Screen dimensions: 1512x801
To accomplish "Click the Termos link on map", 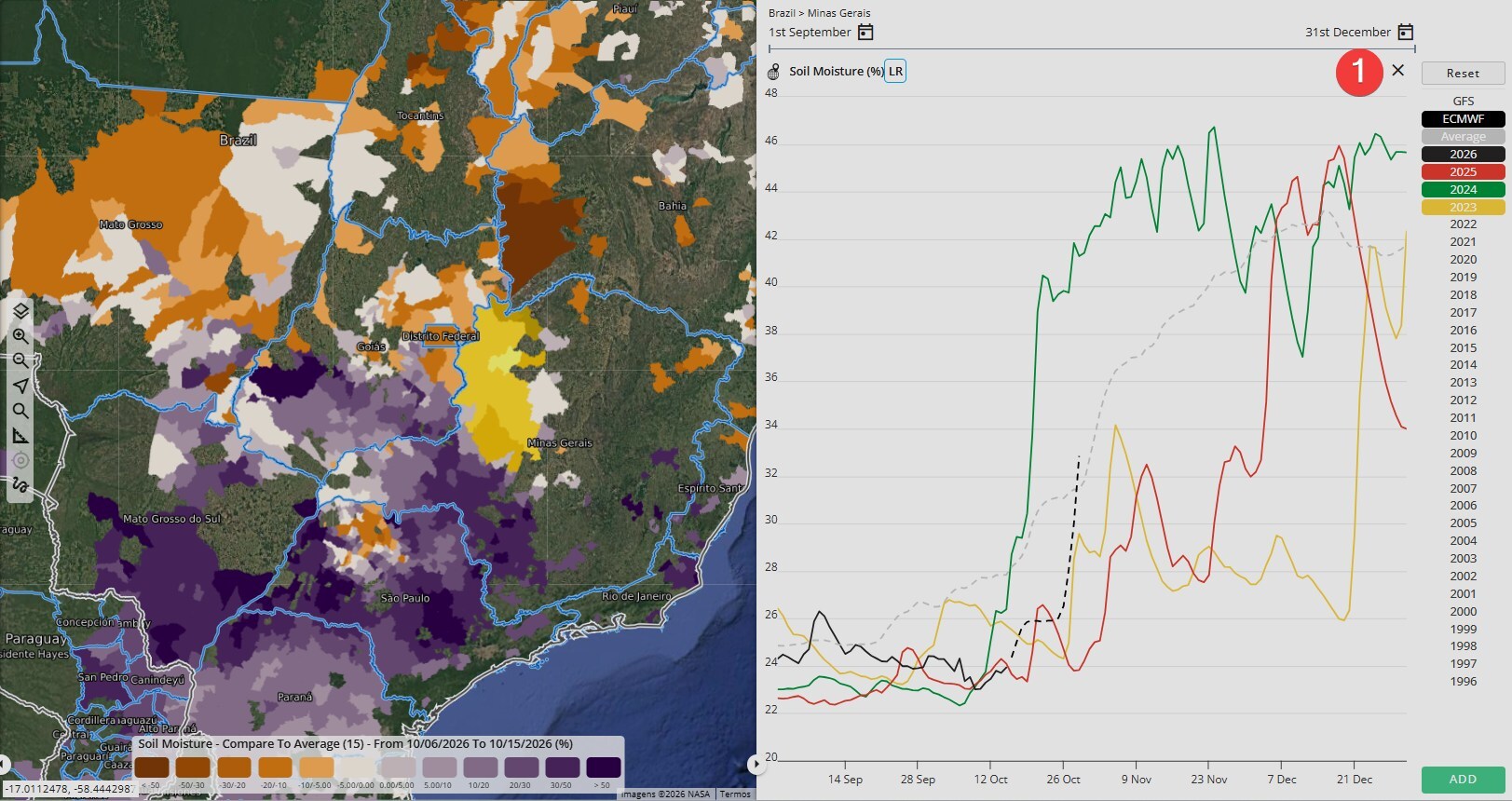I will pyautogui.click(x=734, y=794).
